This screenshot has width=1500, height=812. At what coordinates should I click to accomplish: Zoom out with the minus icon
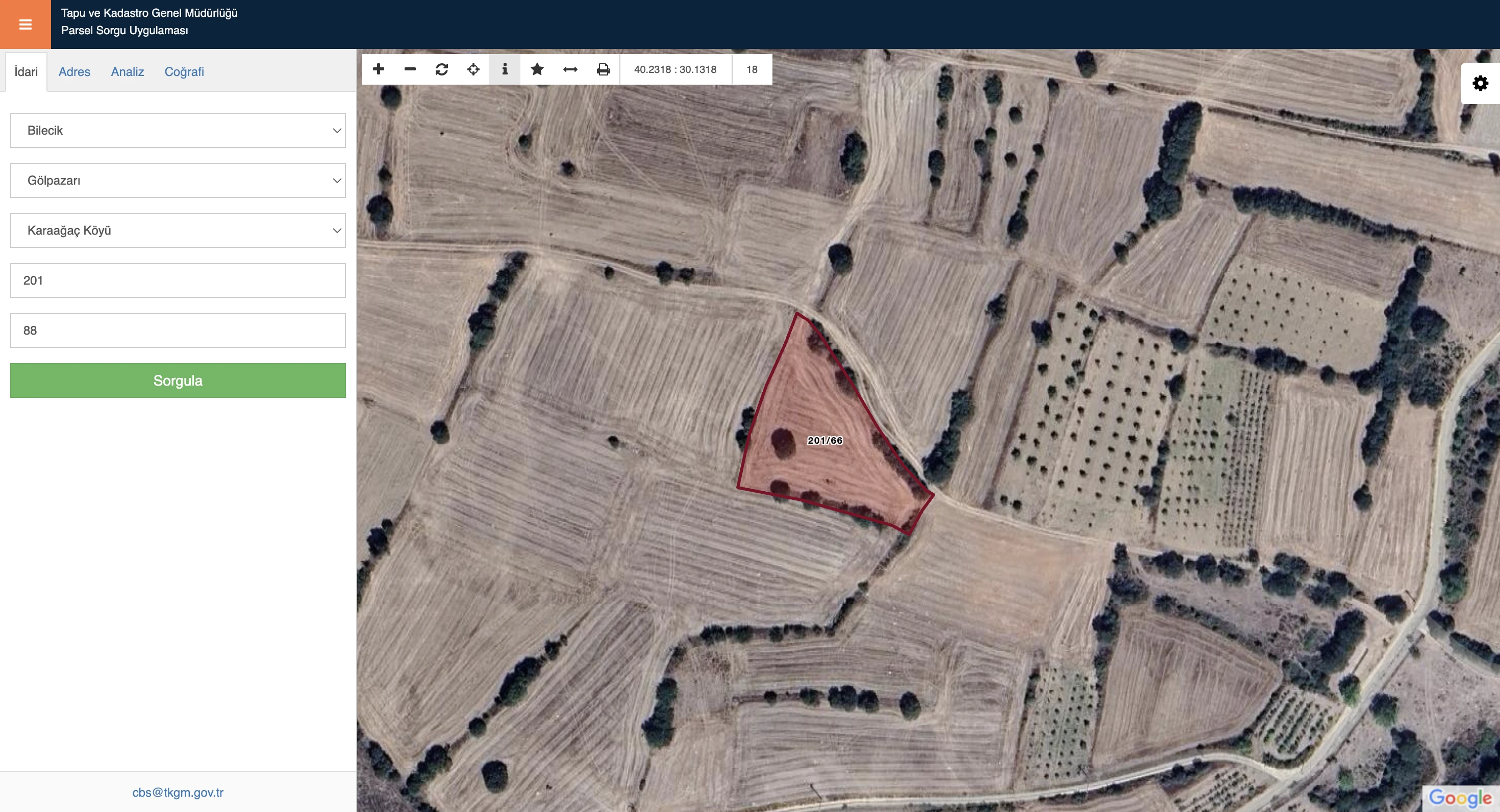coord(410,69)
